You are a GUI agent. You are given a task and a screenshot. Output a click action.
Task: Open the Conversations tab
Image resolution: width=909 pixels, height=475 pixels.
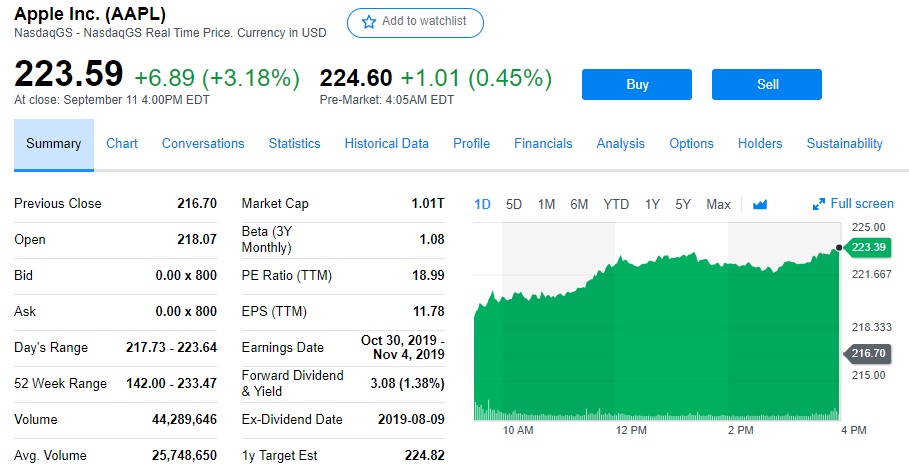[203, 144]
